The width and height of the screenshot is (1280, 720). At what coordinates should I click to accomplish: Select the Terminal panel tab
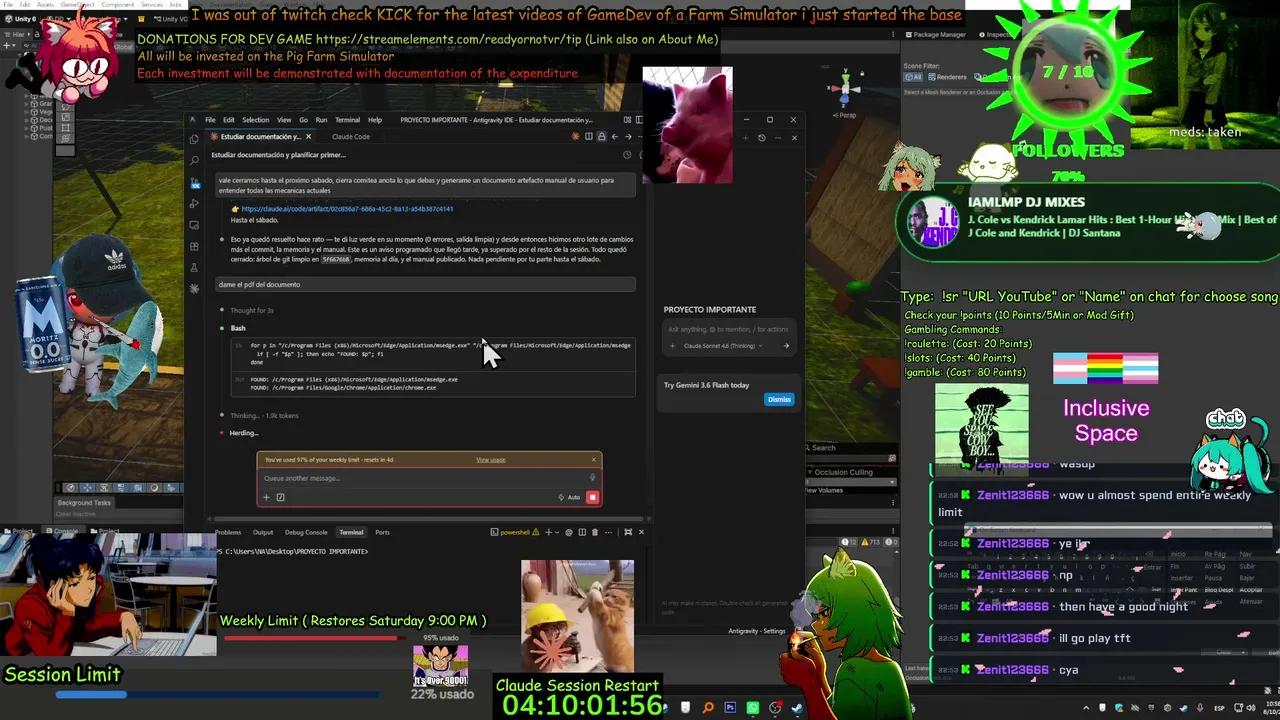351,532
